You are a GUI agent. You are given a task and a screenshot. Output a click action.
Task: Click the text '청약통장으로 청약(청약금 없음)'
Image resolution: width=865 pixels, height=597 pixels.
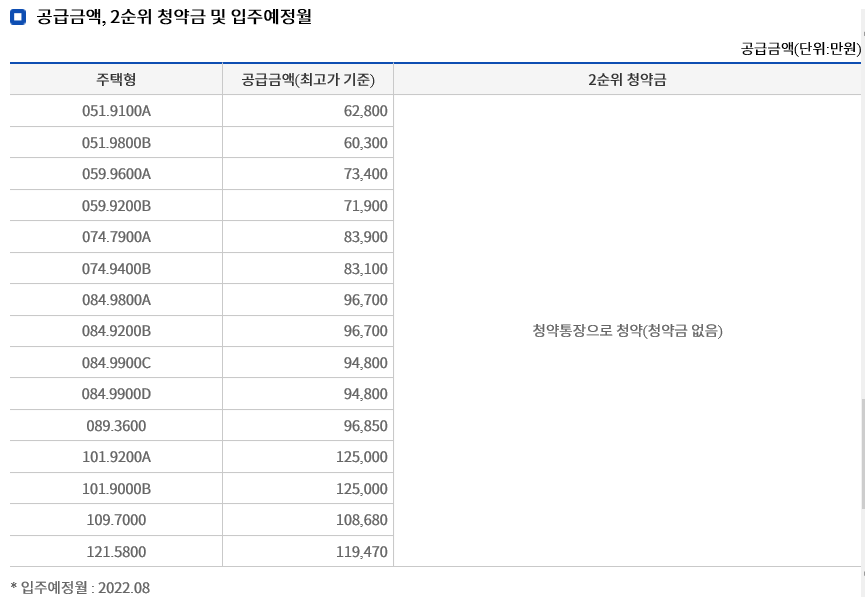pos(627,331)
